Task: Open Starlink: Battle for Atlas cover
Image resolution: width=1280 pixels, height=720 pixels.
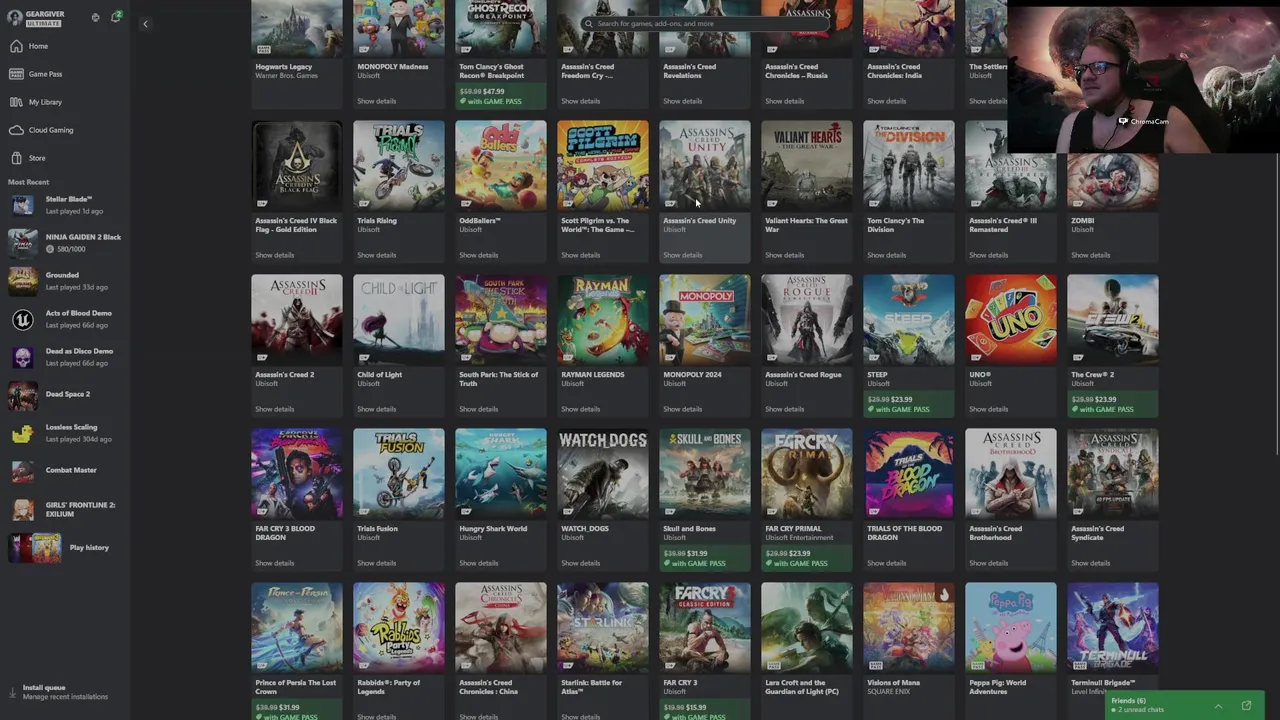Action: coord(603,628)
